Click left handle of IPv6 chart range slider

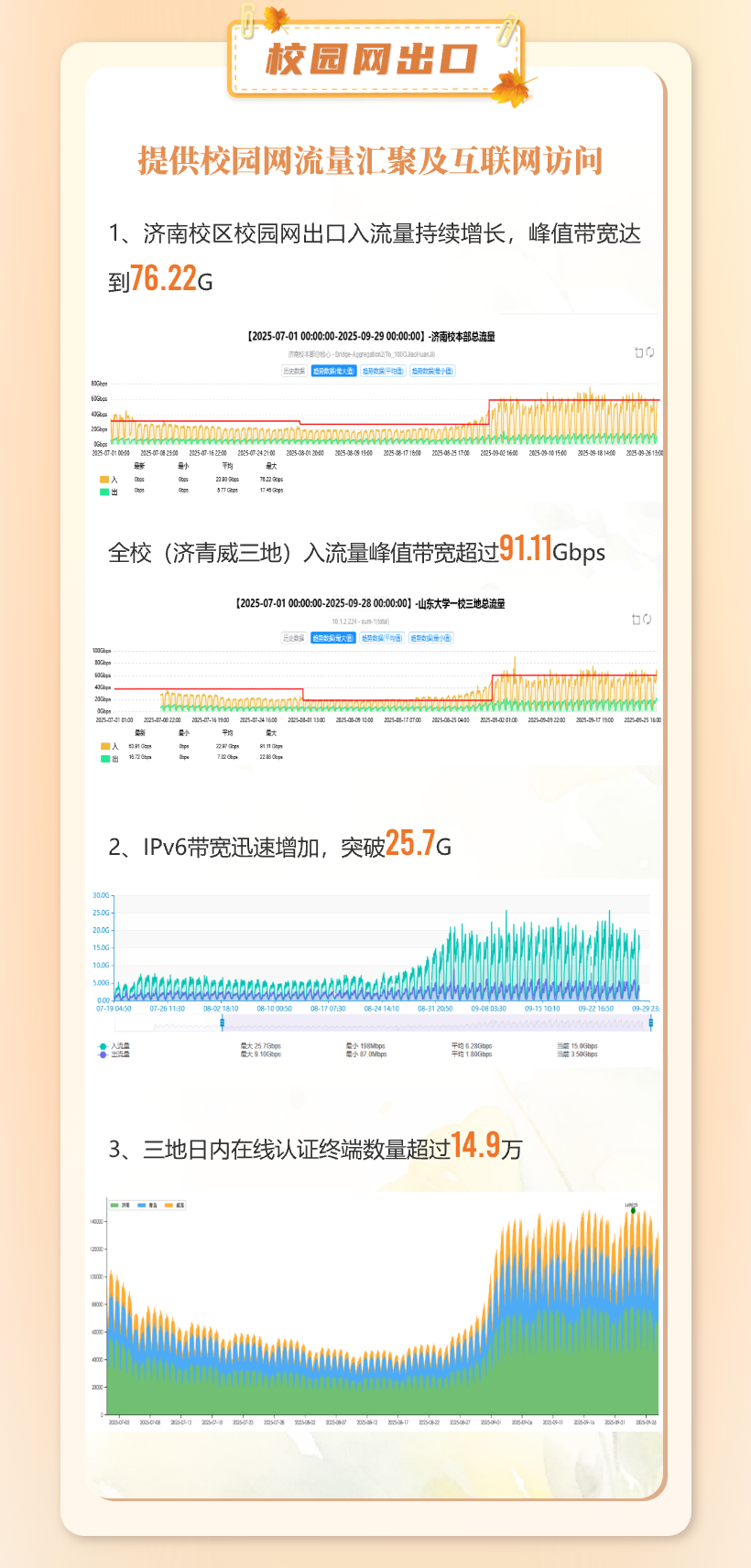point(222,1022)
